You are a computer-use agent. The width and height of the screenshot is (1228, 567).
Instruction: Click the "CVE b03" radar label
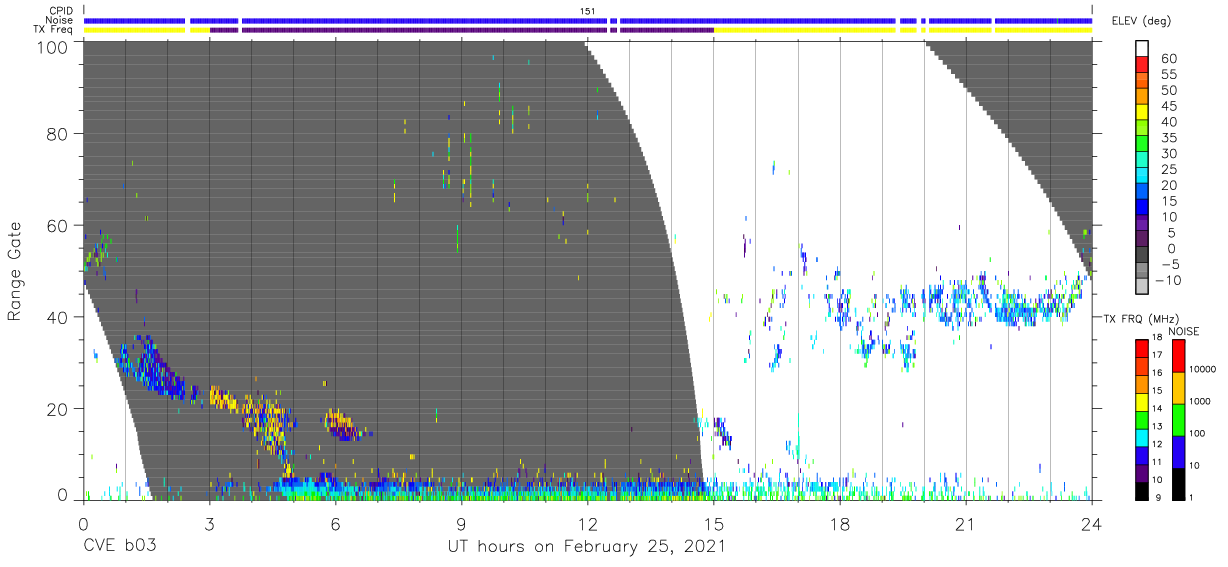tap(120, 547)
